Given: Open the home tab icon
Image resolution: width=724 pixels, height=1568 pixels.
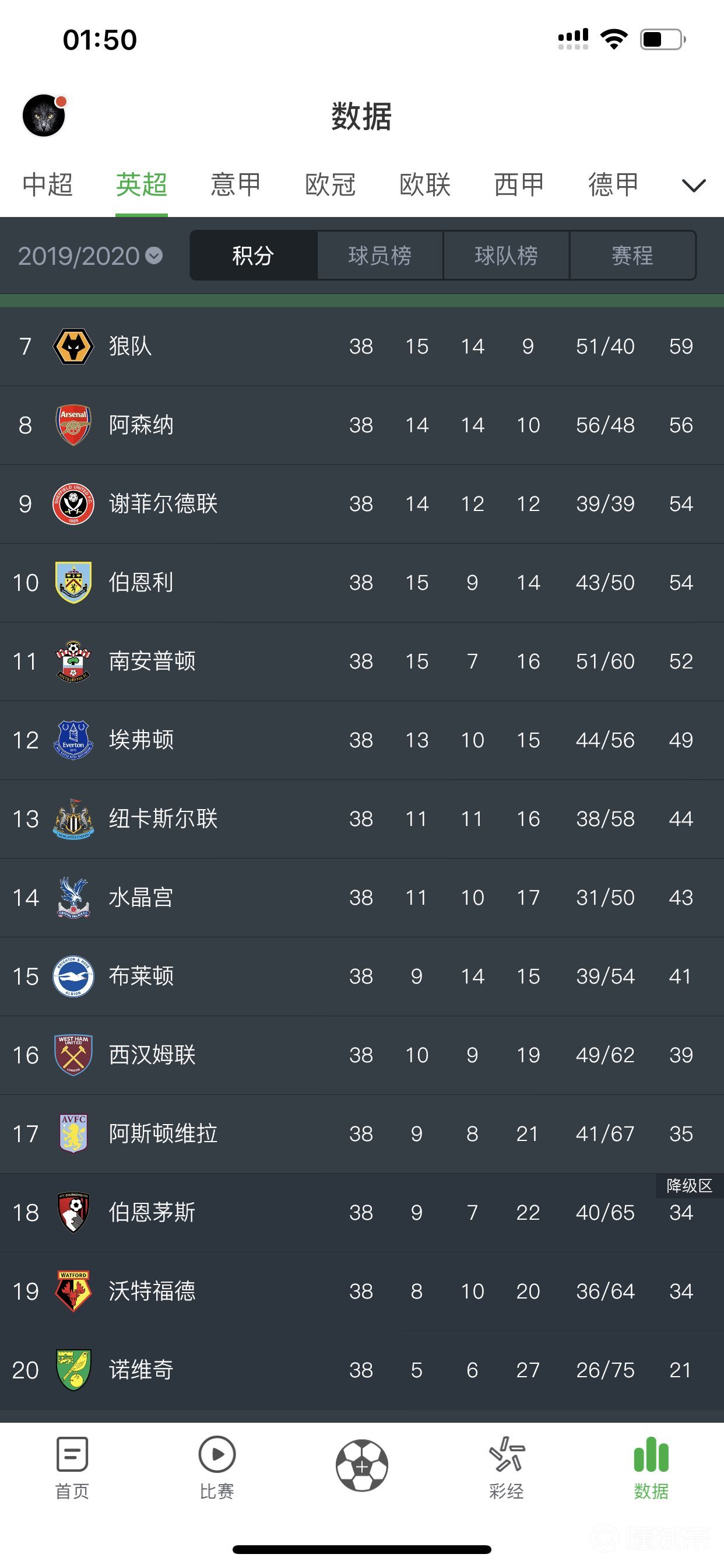Looking at the screenshot, I should (72, 1455).
